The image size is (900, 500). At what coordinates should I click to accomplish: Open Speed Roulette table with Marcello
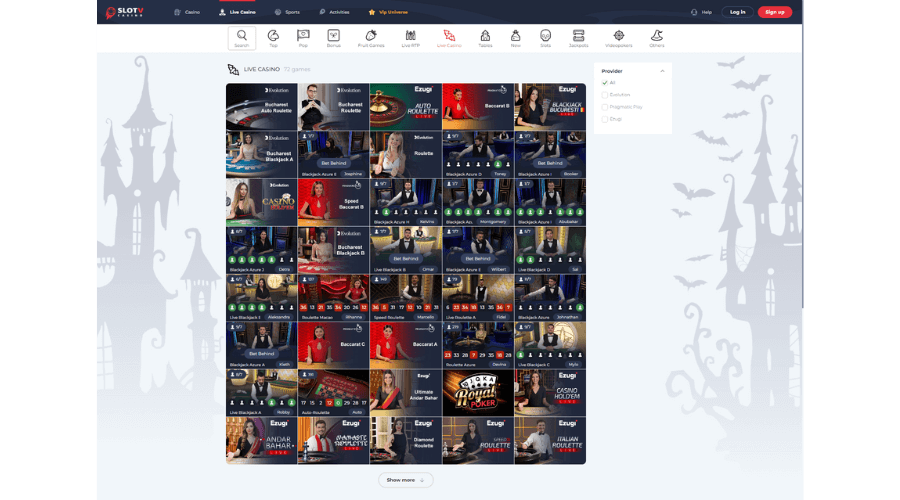(x=406, y=297)
